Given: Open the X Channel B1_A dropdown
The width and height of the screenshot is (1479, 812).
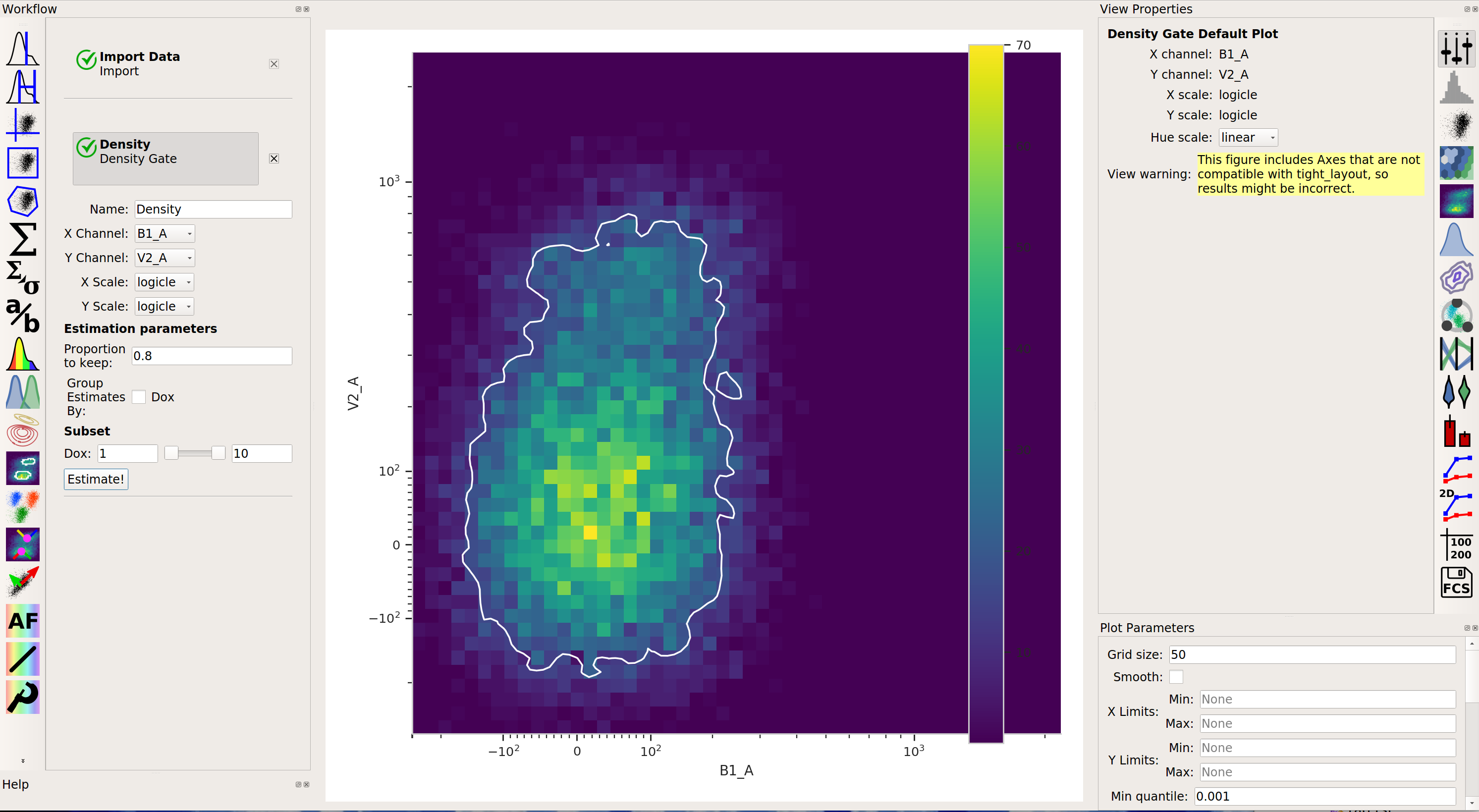Looking at the screenshot, I should pyautogui.click(x=165, y=234).
